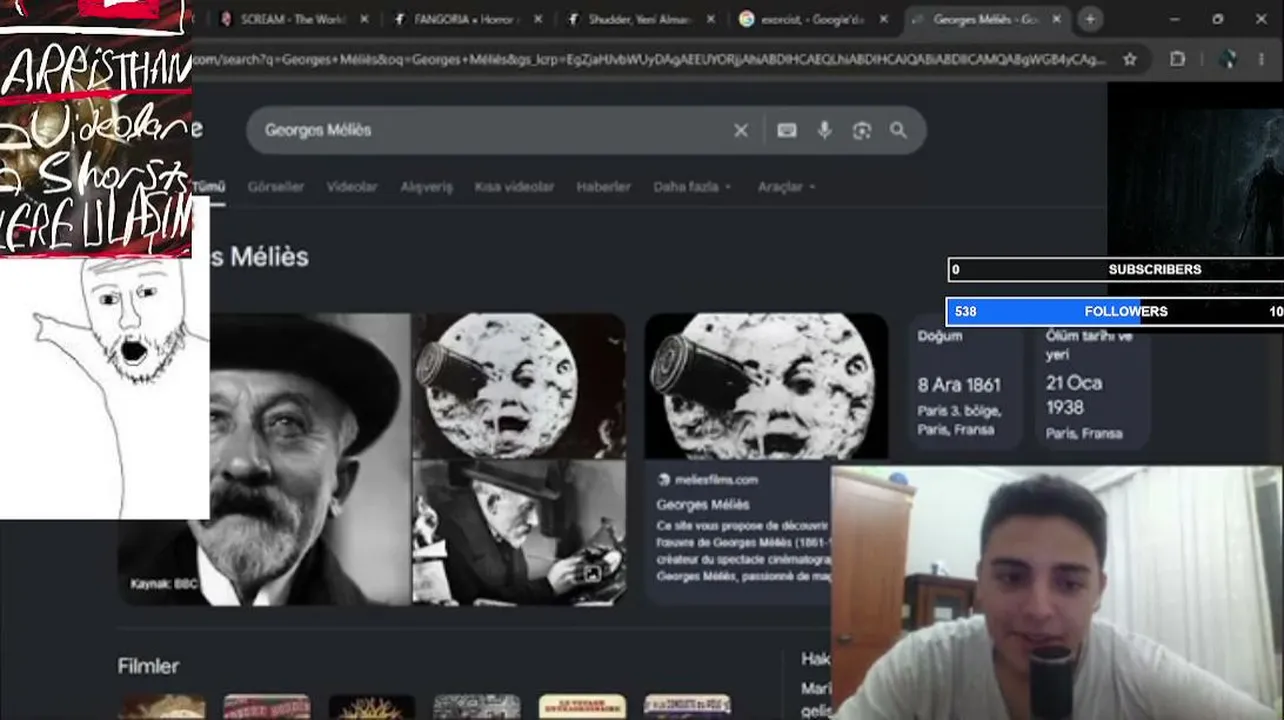Focus the Chrome address bar URL
This screenshot has height=720, width=1284.
(648, 59)
